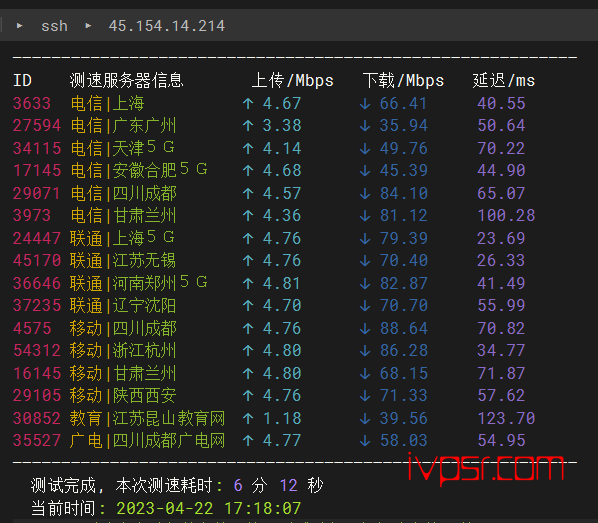Click server name 联通|上海5G
This screenshot has height=523, width=598.
(x=122, y=238)
